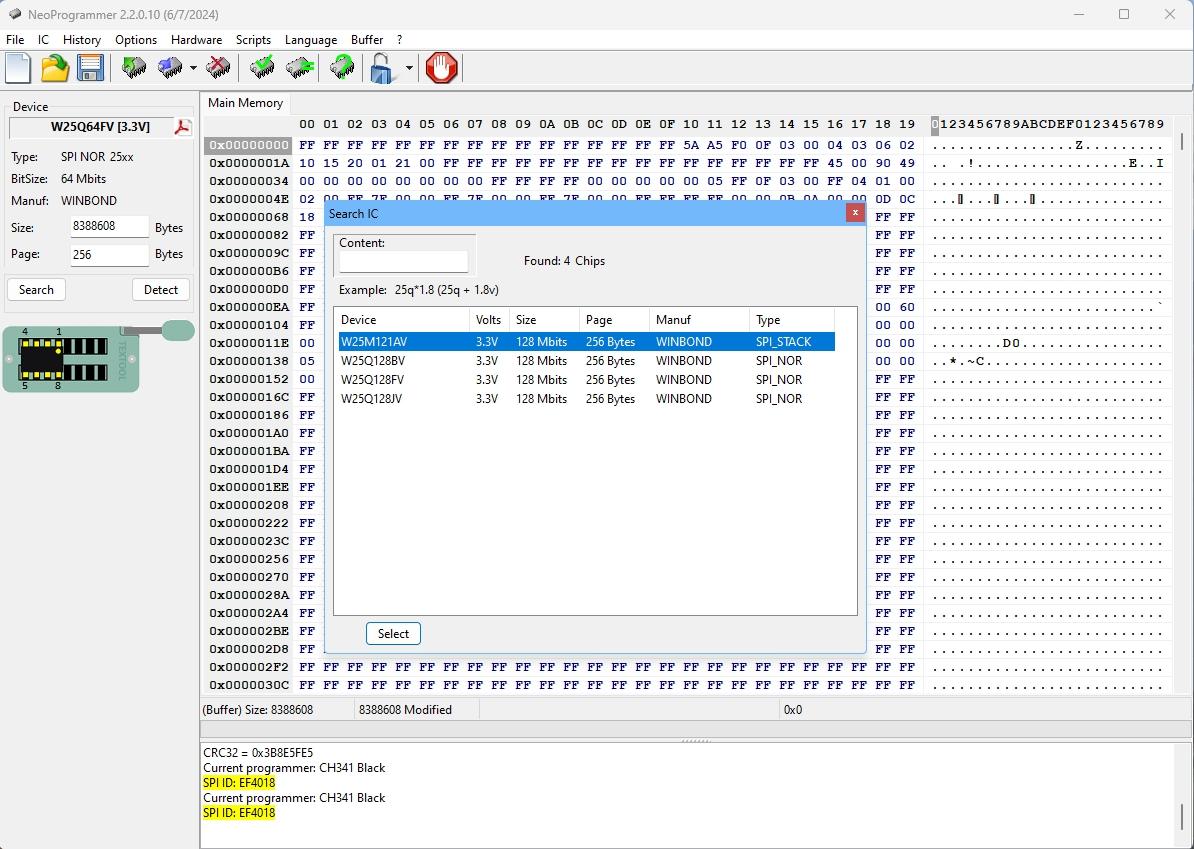
Task: Click hex address 0x0000030C
Action: coord(249,685)
